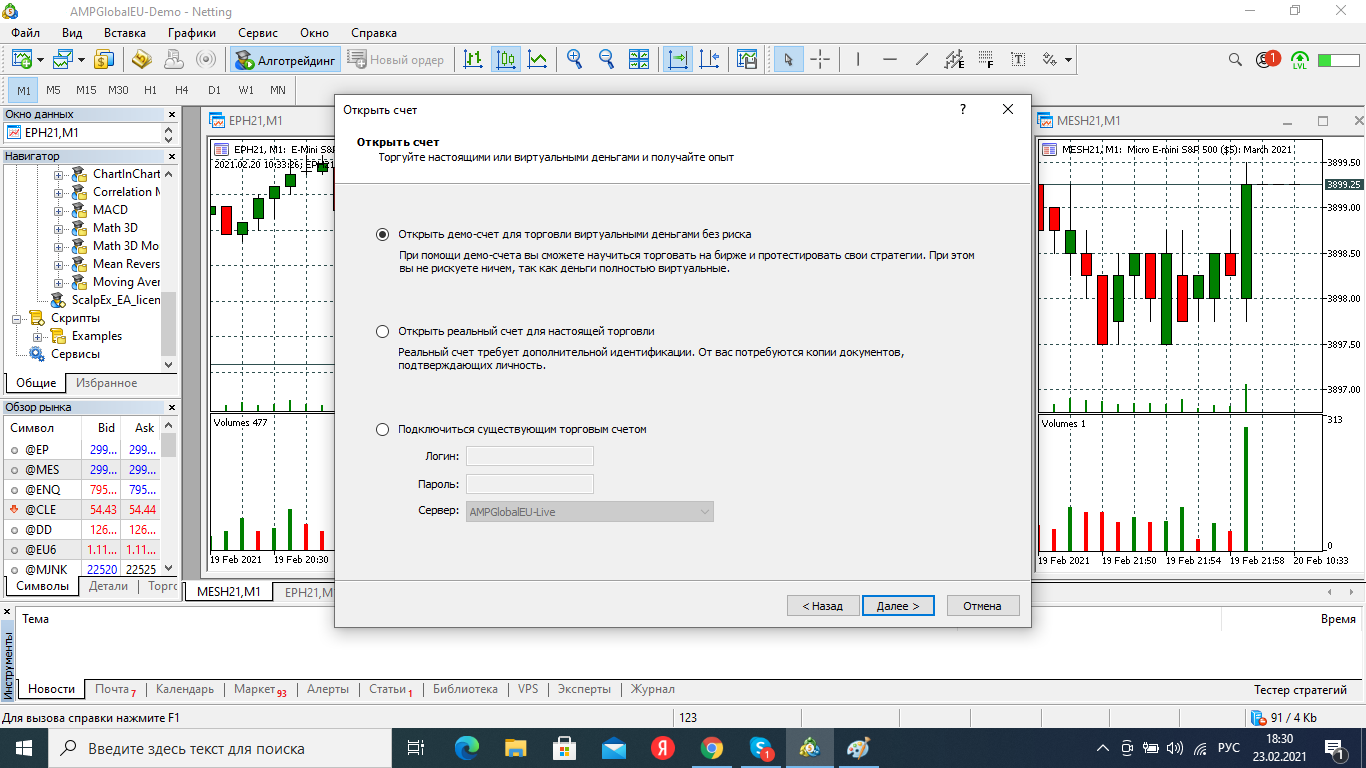Tile chart windows with the grid icon
This screenshot has width=1366, height=768.
[639, 59]
